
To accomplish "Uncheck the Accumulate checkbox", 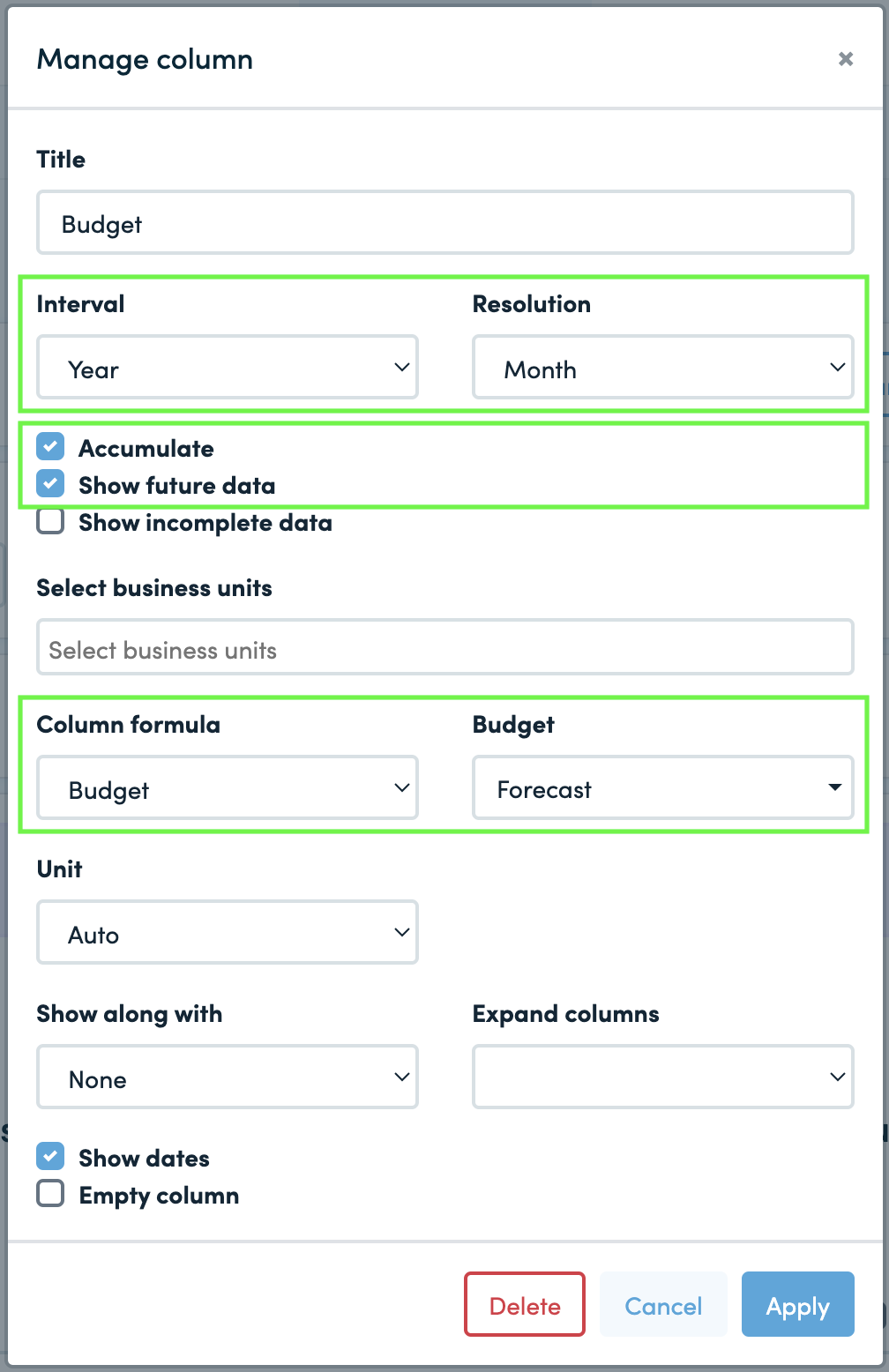I will (50, 446).
